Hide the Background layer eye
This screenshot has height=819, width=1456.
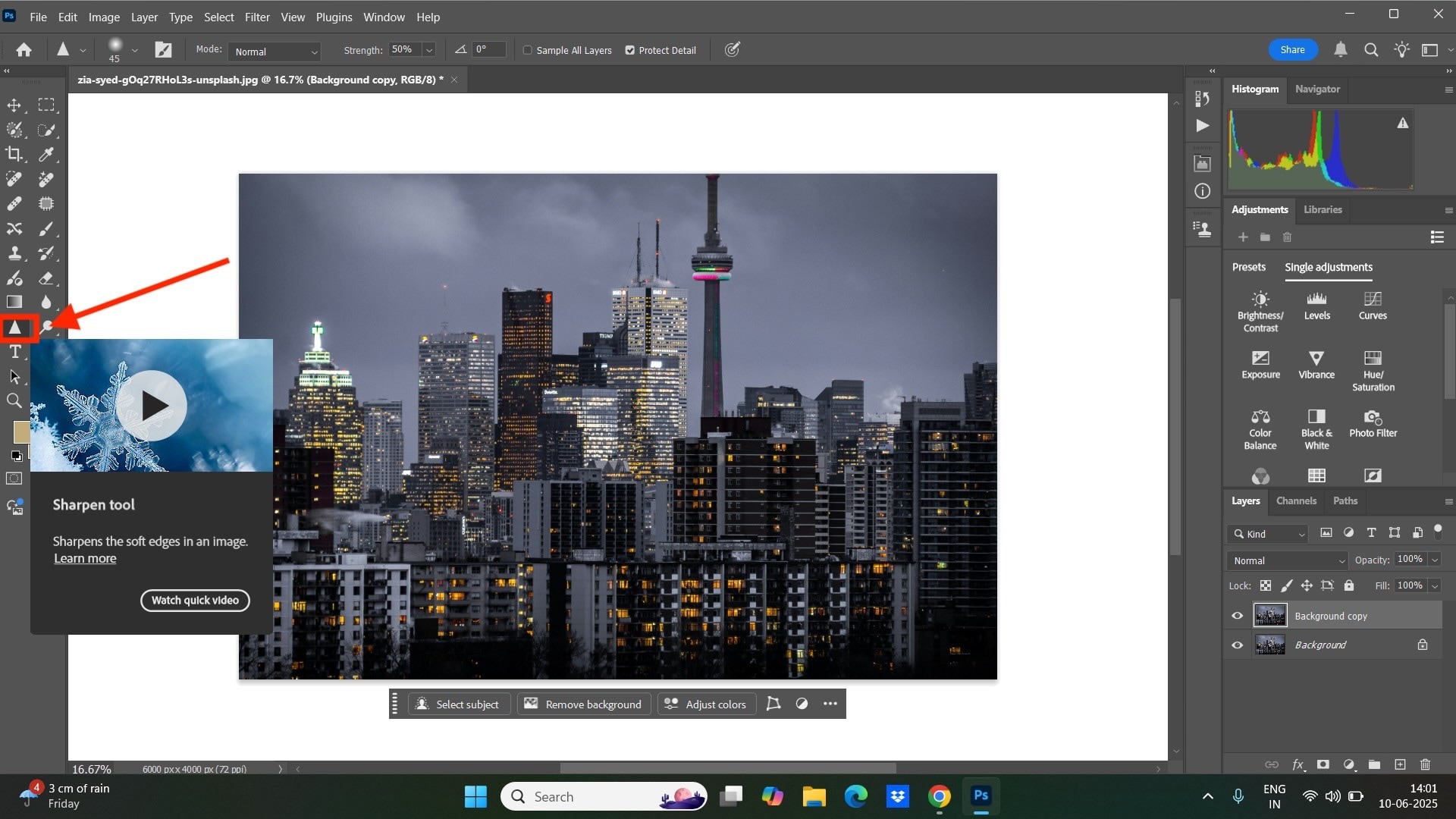pos(1238,645)
